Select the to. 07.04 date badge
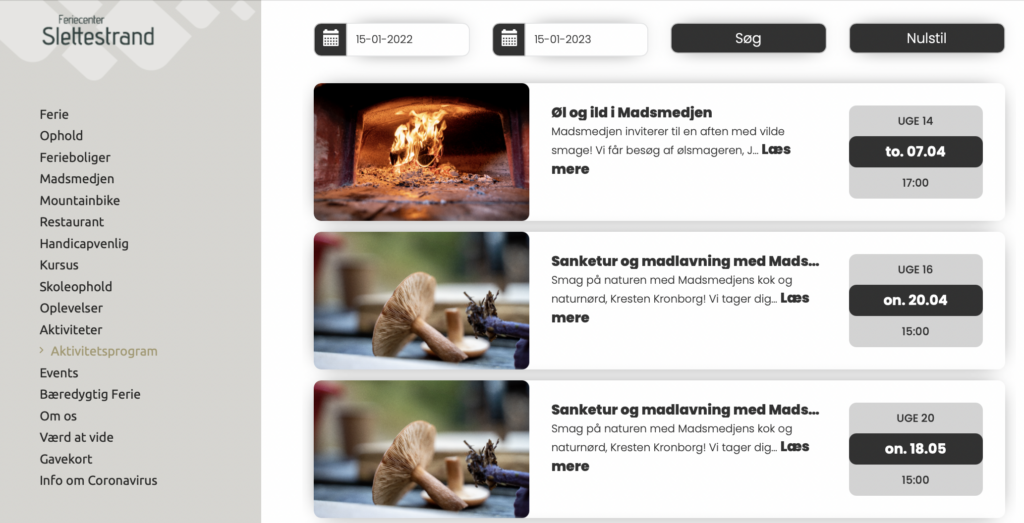 click(x=916, y=151)
